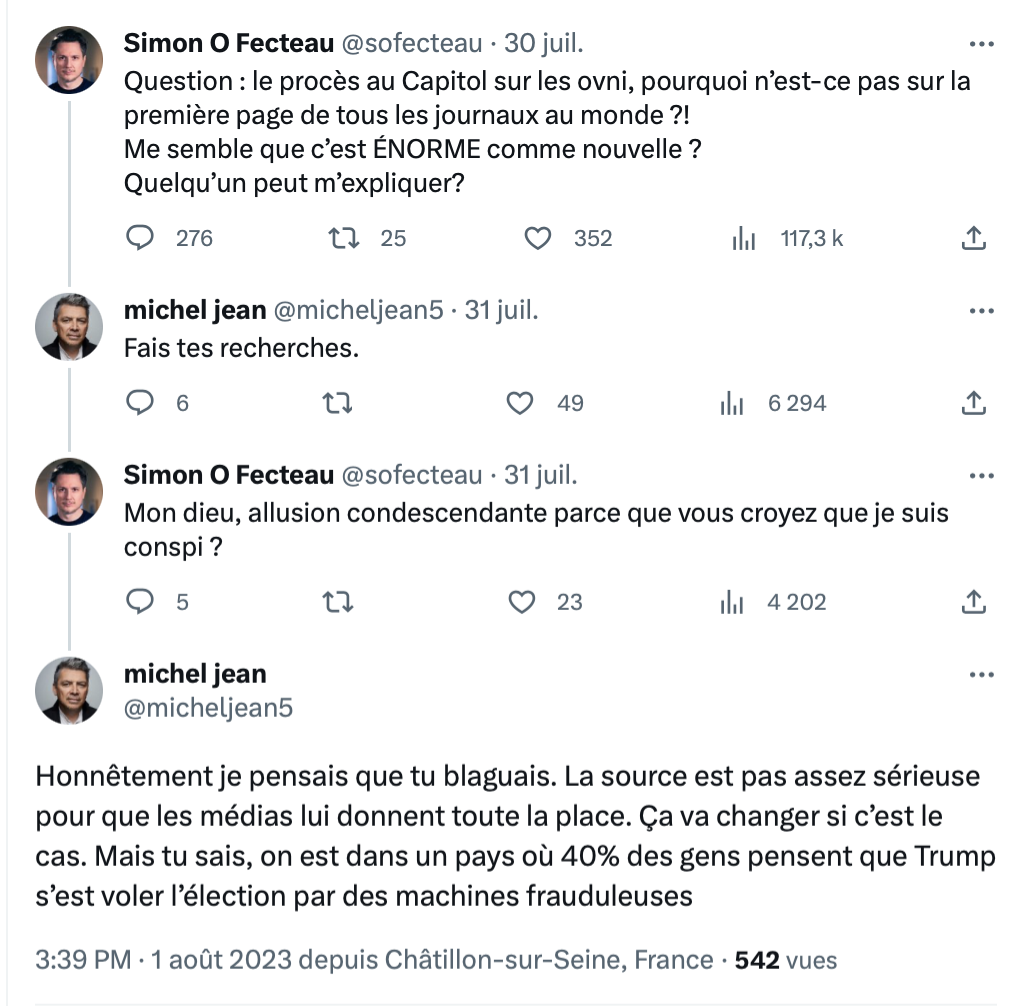The width and height of the screenshot is (1022, 1006).
Task: Like the tweet with 352 likes
Action: pos(538,238)
